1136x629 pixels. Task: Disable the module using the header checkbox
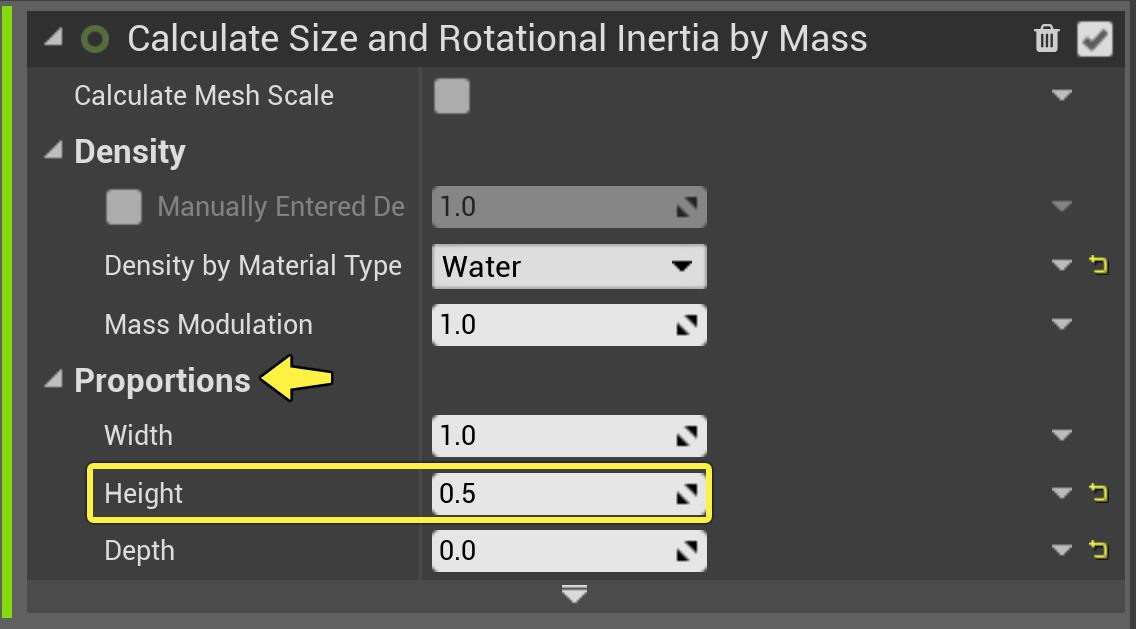(x=1095, y=39)
